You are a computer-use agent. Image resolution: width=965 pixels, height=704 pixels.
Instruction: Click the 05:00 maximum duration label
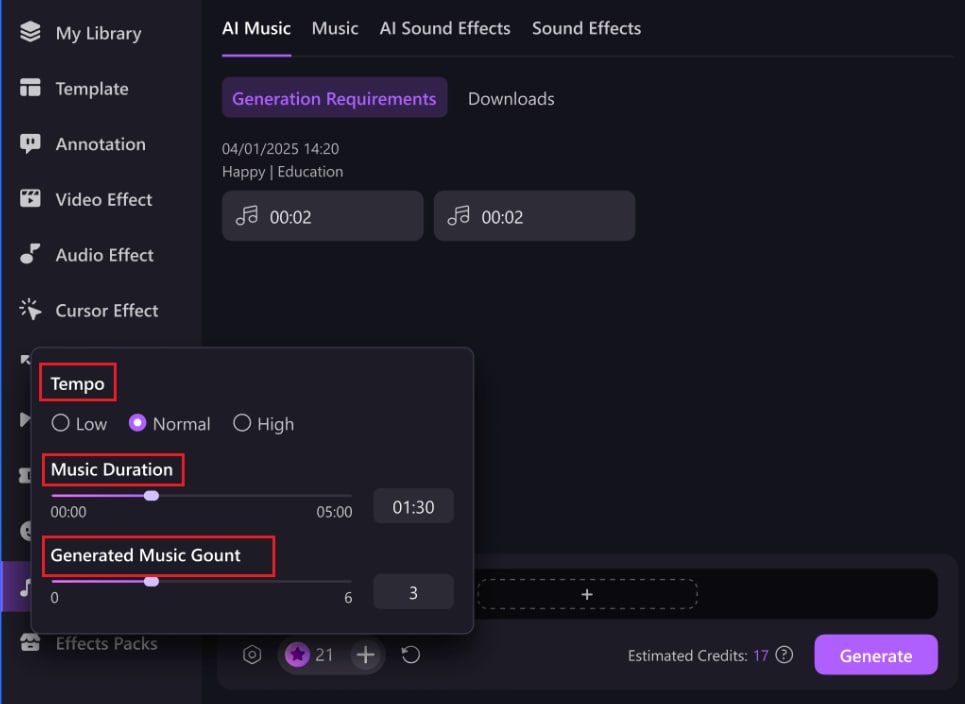coord(334,512)
